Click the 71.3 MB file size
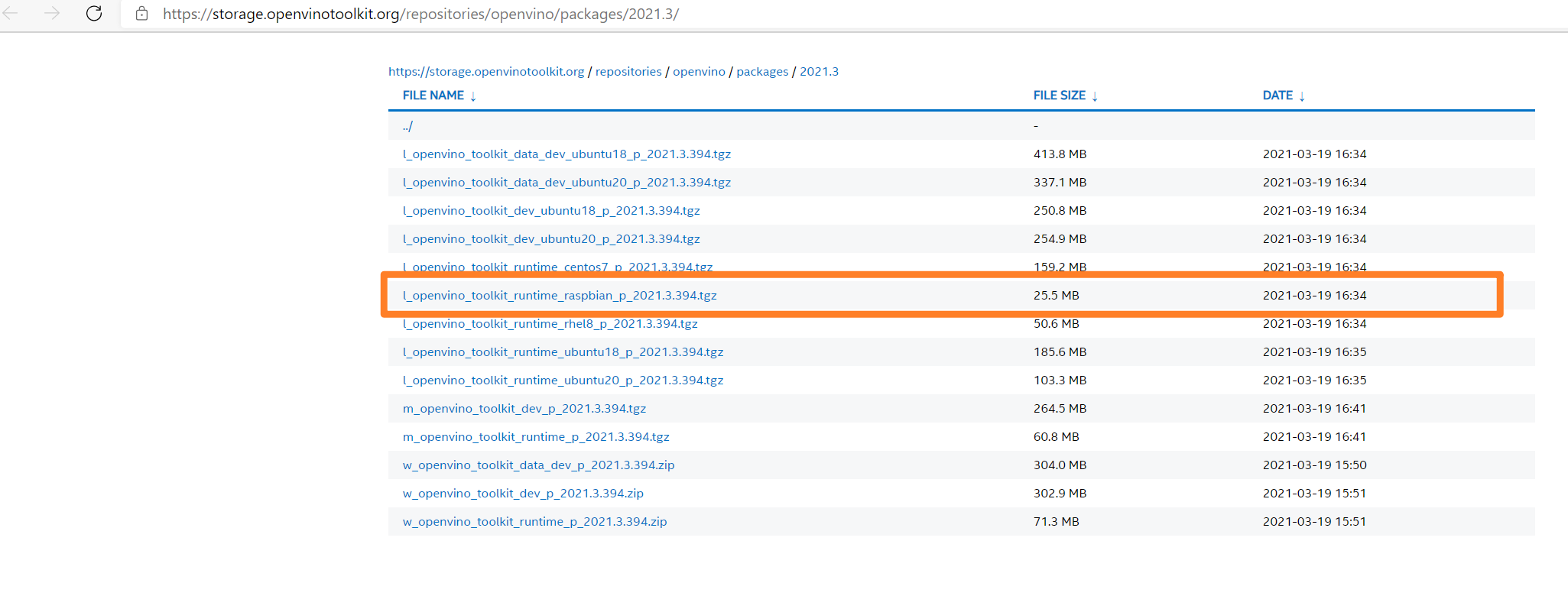This screenshot has height=596, width=1568. pos(1057,522)
